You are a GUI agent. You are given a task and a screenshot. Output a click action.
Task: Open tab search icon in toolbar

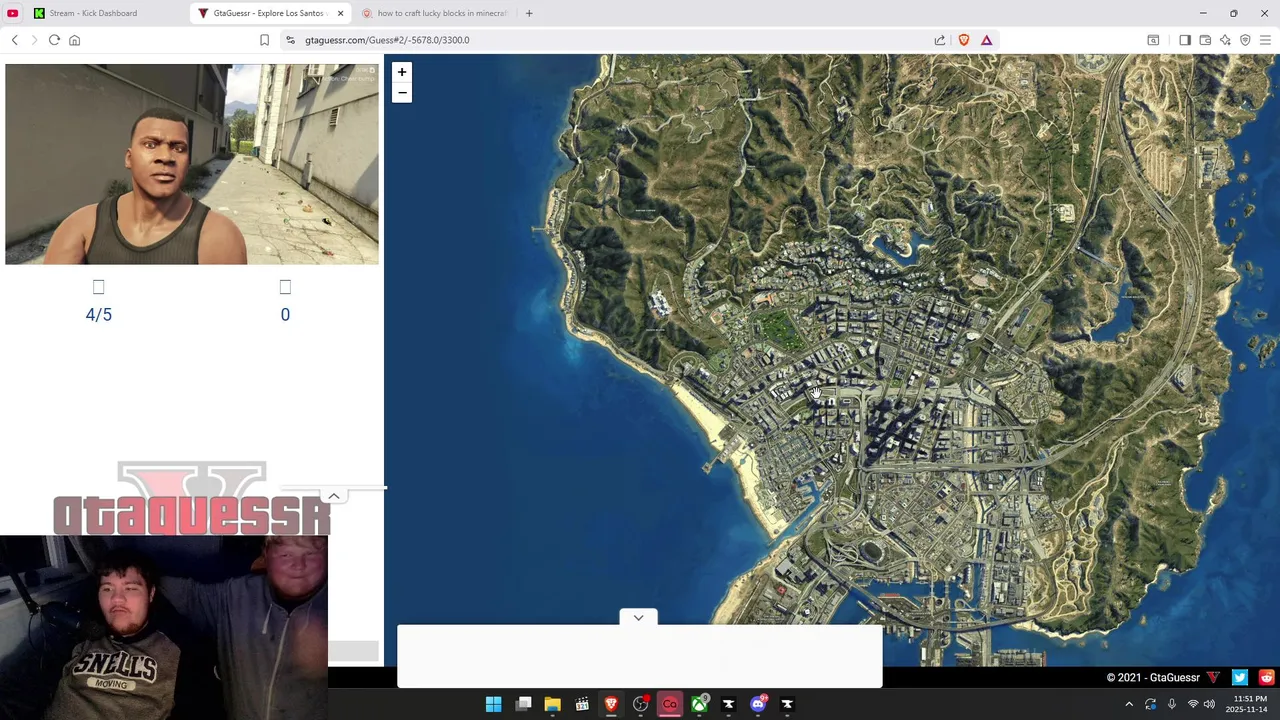click(x=1153, y=40)
